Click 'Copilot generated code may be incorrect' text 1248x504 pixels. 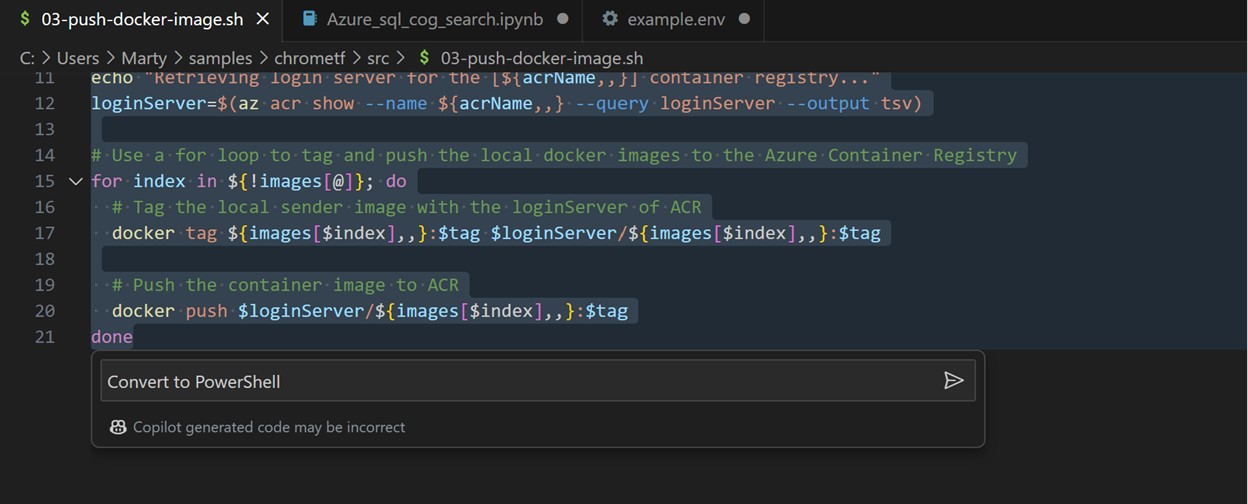pos(269,427)
